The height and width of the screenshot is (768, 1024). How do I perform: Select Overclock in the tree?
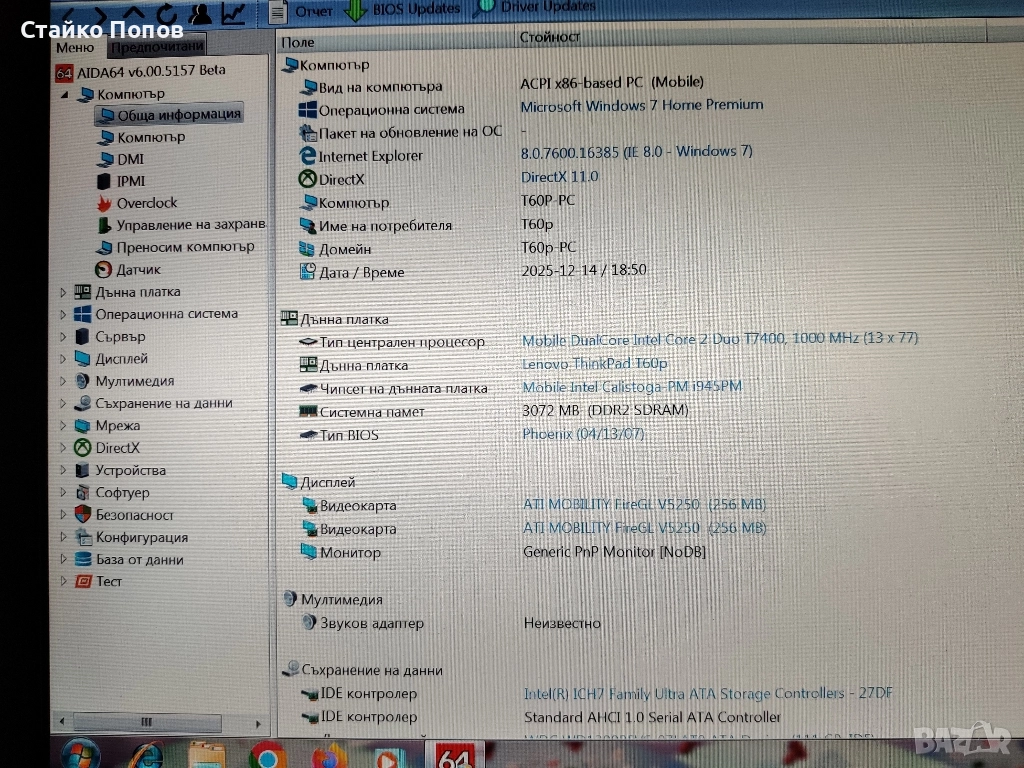[146, 203]
